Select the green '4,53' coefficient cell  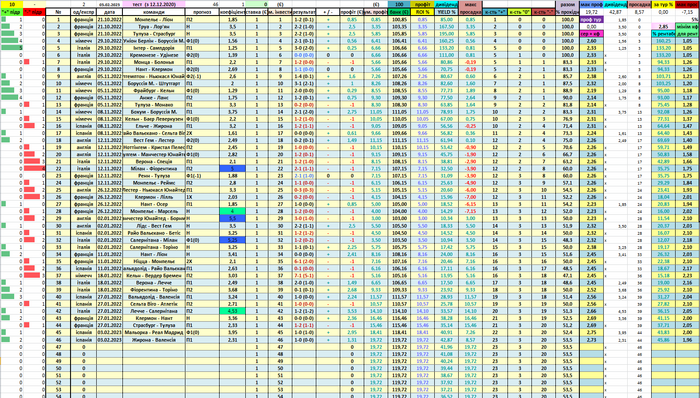tap(233, 311)
